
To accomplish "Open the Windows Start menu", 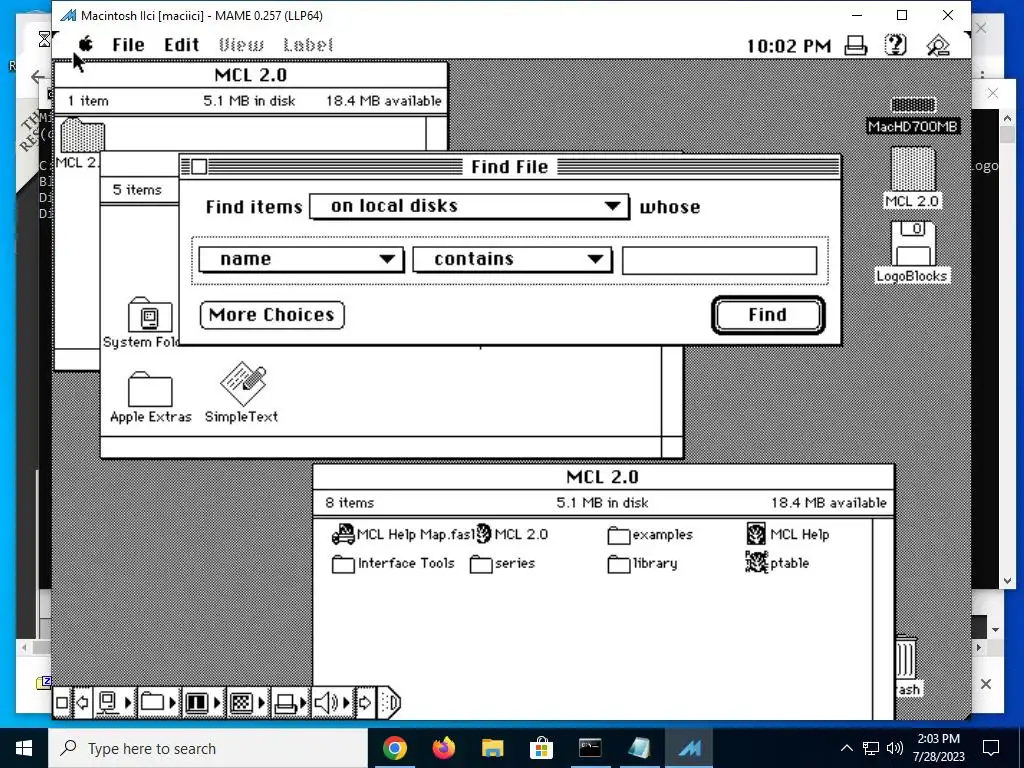I will pyautogui.click(x=24, y=748).
